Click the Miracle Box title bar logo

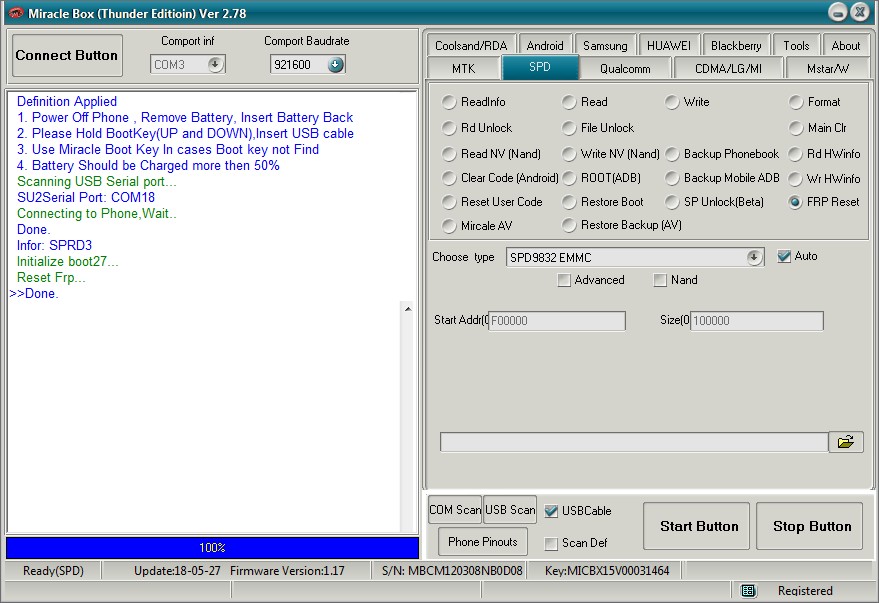[x=16, y=13]
